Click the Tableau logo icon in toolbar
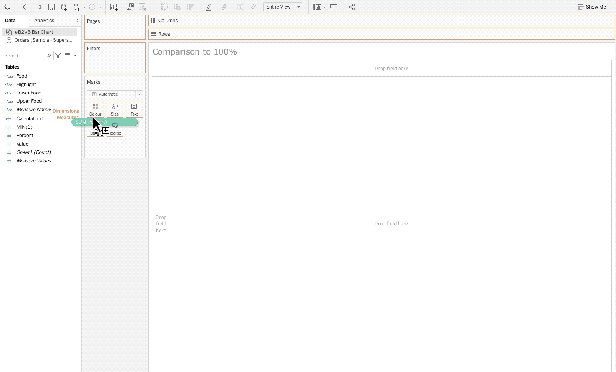The width and height of the screenshot is (616, 372). click(x=7, y=7)
